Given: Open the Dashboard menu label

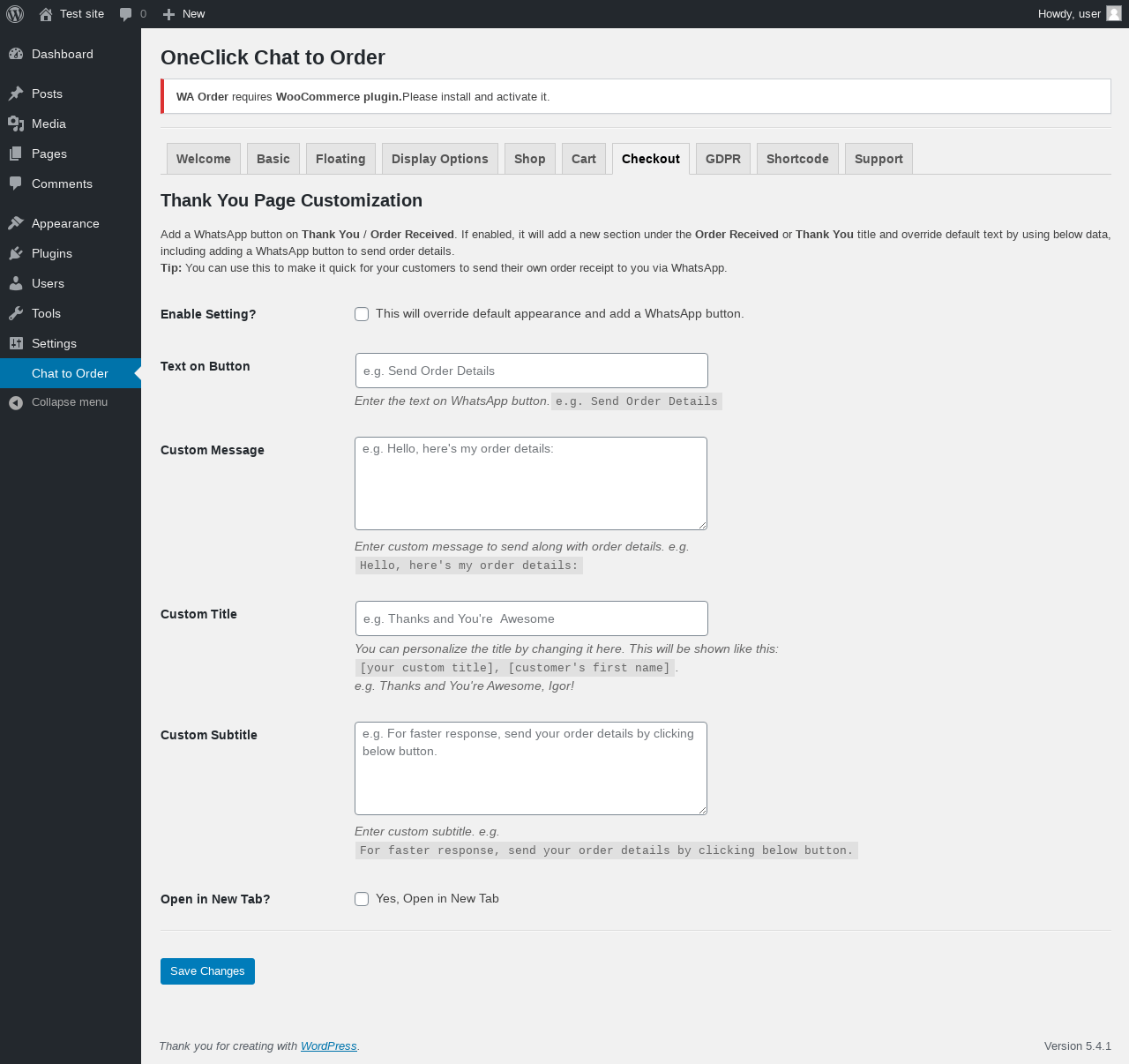Looking at the screenshot, I should point(63,54).
